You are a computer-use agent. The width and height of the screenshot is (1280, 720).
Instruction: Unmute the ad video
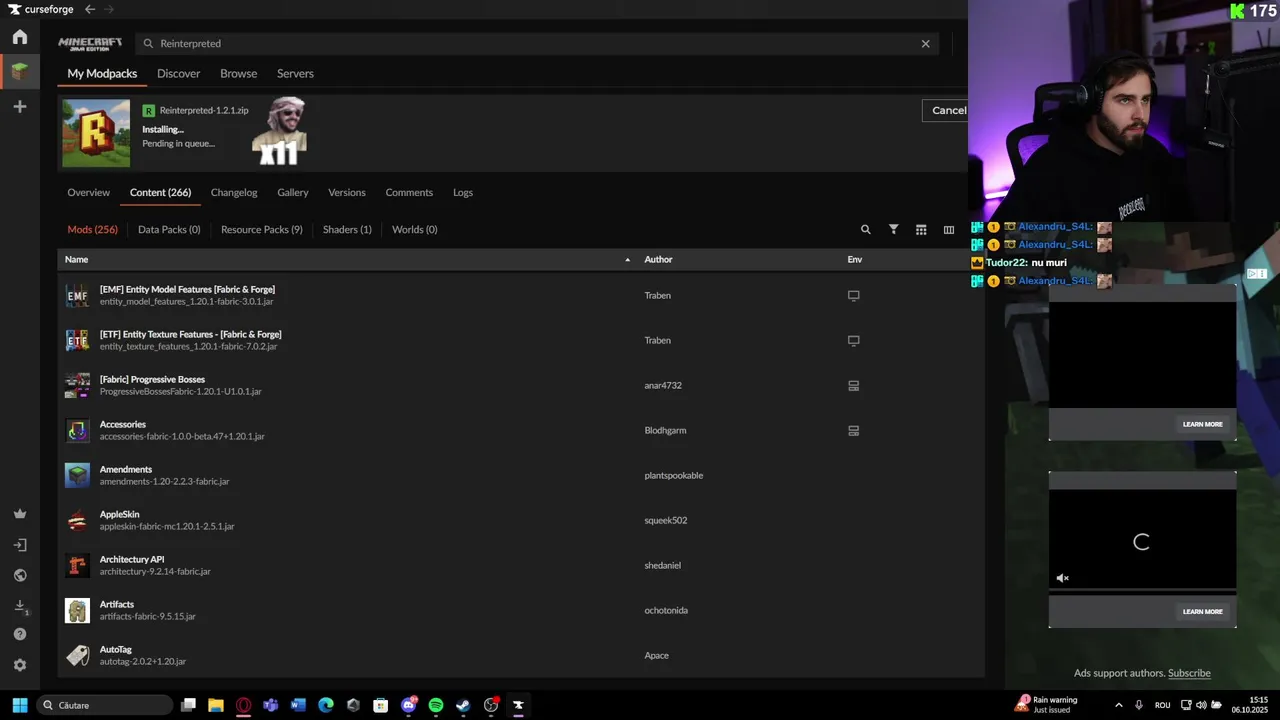(1062, 578)
